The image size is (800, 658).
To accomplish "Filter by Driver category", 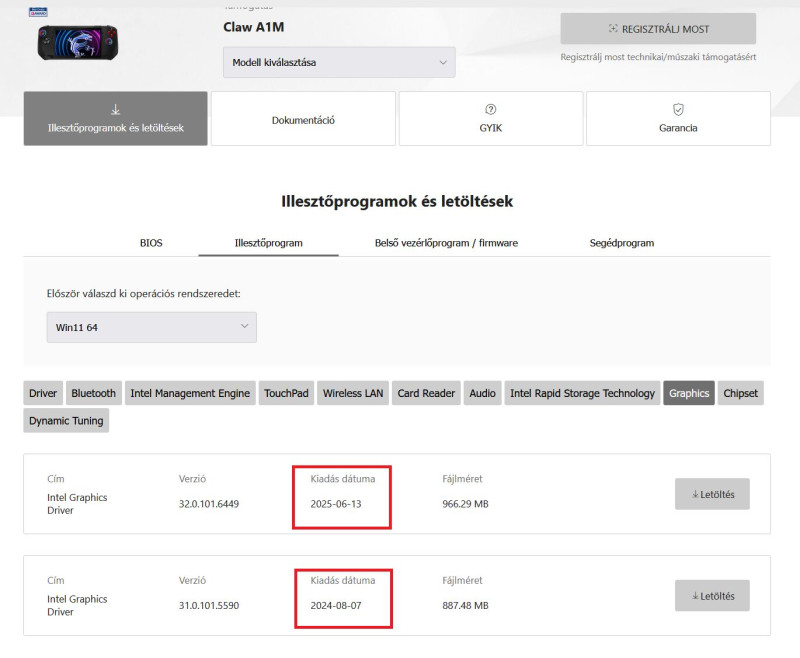I will pos(43,393).
